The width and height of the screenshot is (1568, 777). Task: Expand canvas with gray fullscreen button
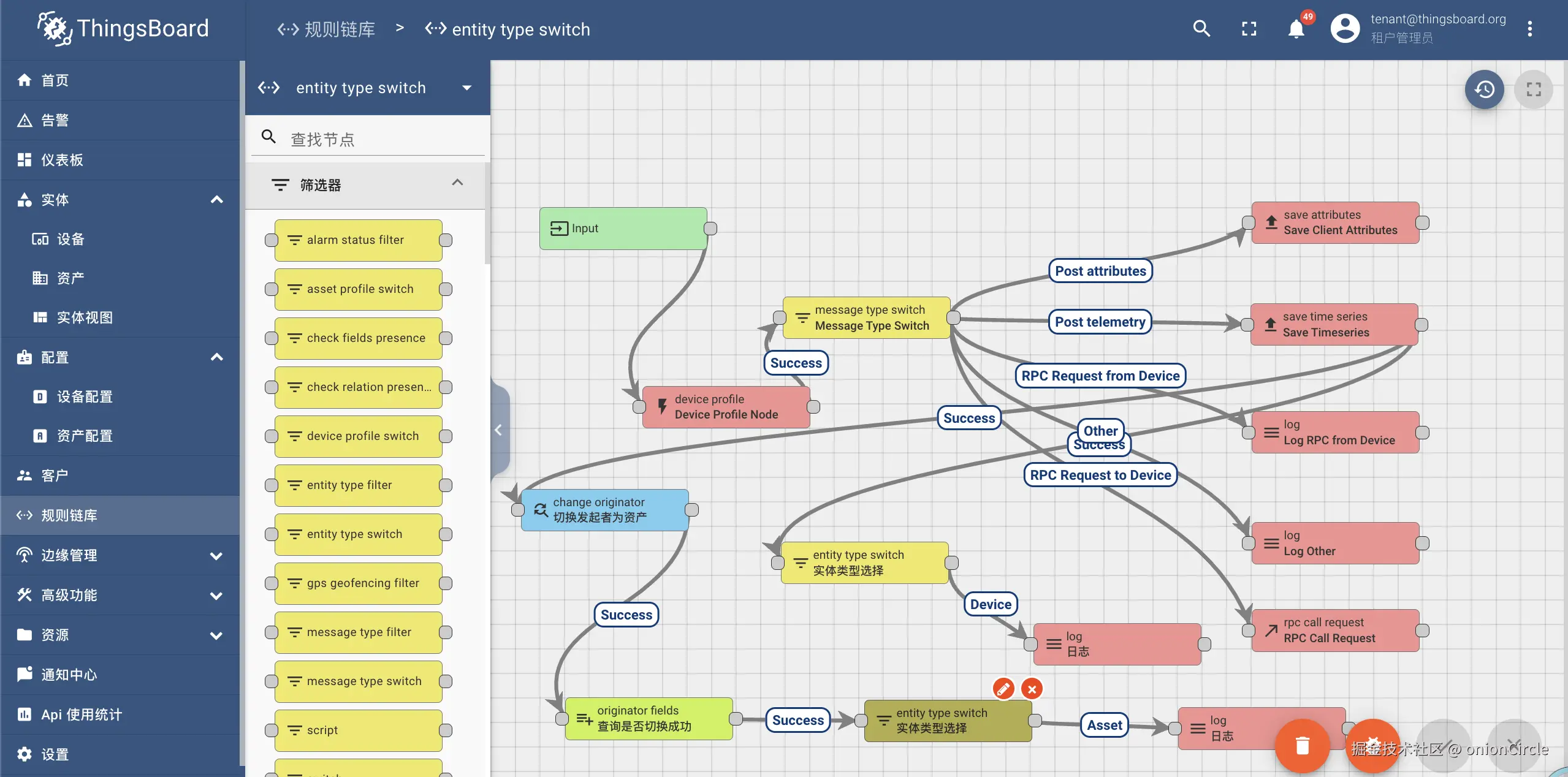1533,89
